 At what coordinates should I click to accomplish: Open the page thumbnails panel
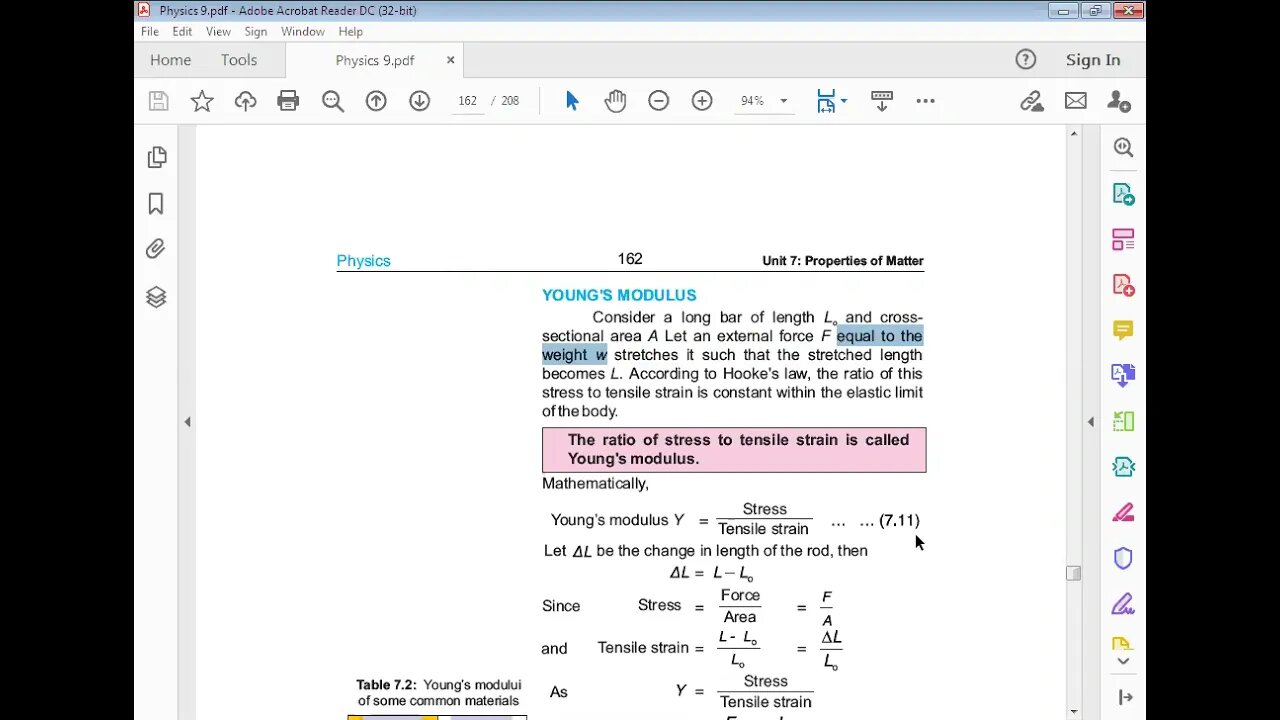(x=156, y=157)
